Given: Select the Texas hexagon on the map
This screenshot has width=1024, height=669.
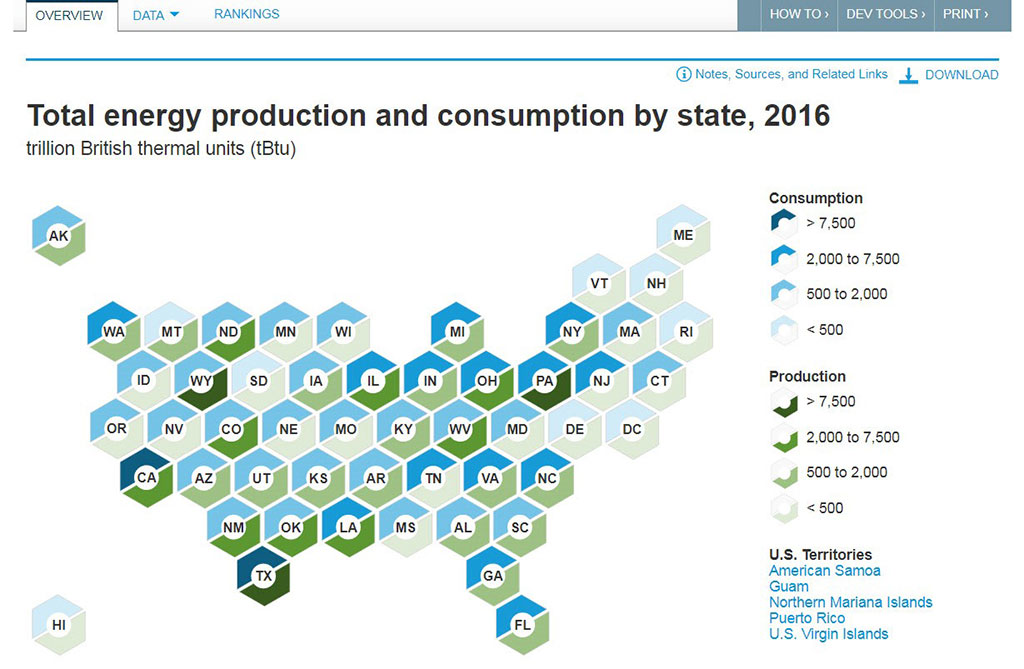Looking at the screenshot, I should tap(263, 576).
